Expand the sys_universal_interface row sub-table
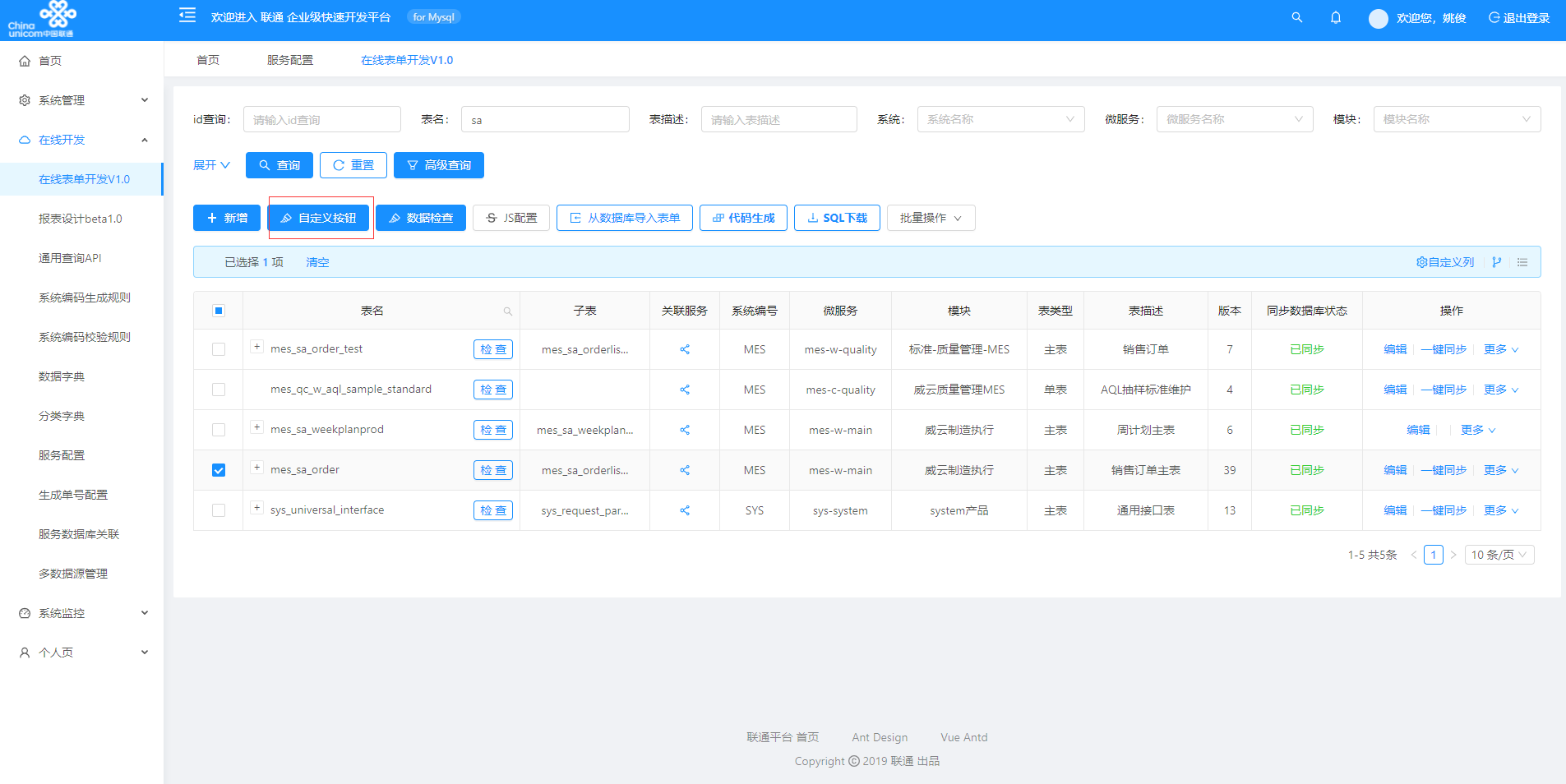Image resolution: width=1566 pixels, height=784 pixels. (x=257, y=508)
